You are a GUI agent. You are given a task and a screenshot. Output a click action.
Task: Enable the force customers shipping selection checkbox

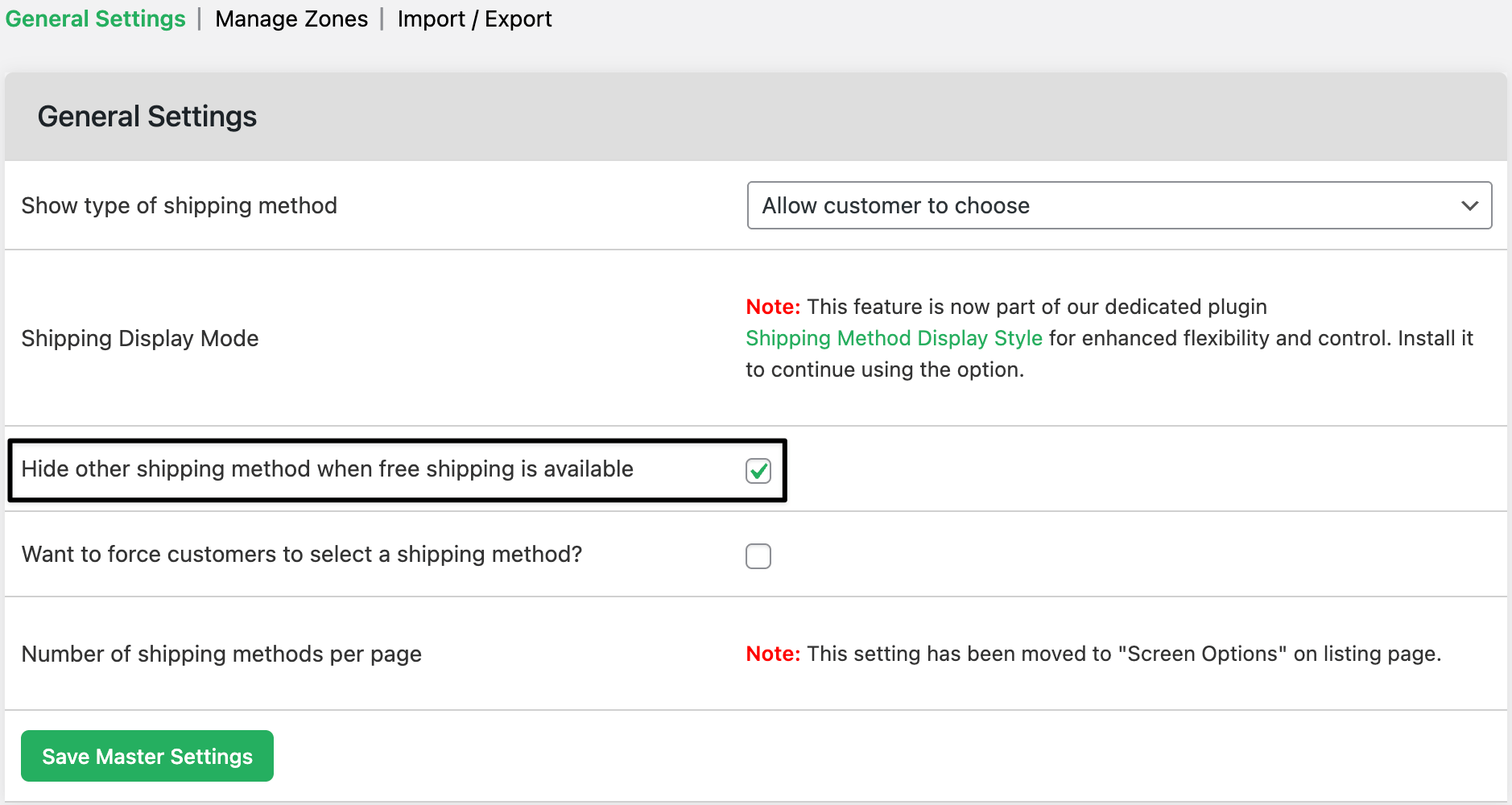[758, 556]
